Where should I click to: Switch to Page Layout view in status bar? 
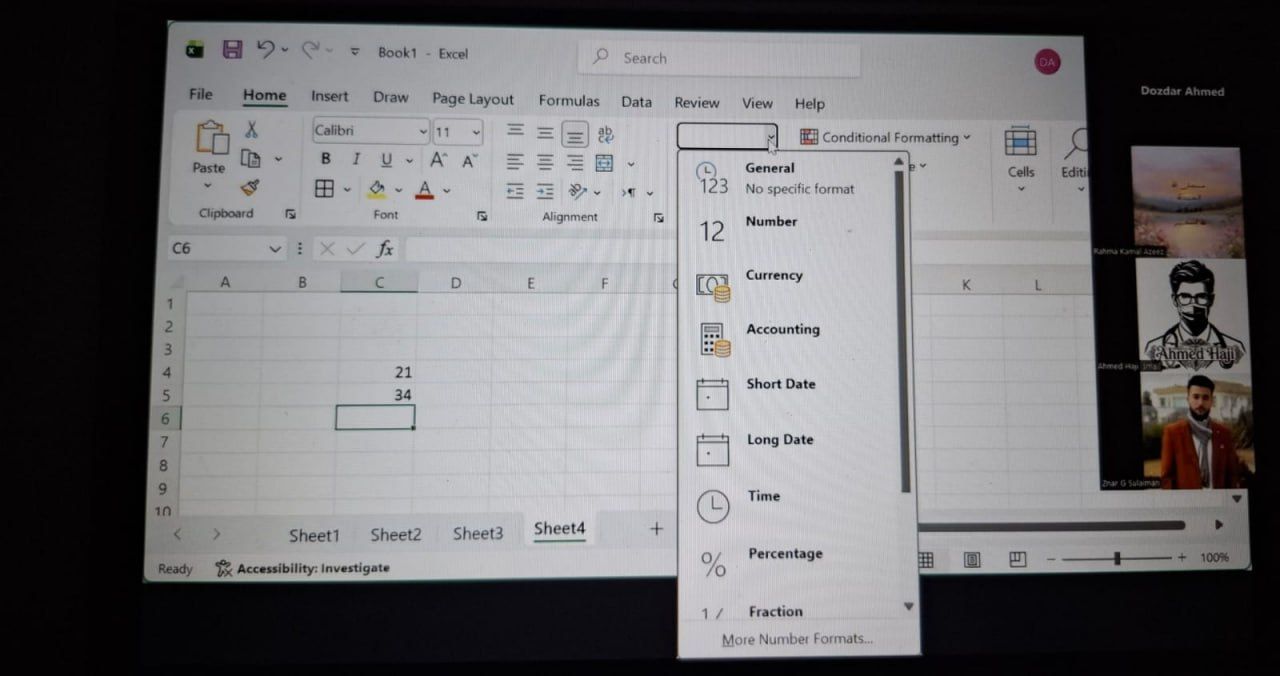(x=972, y=559)
